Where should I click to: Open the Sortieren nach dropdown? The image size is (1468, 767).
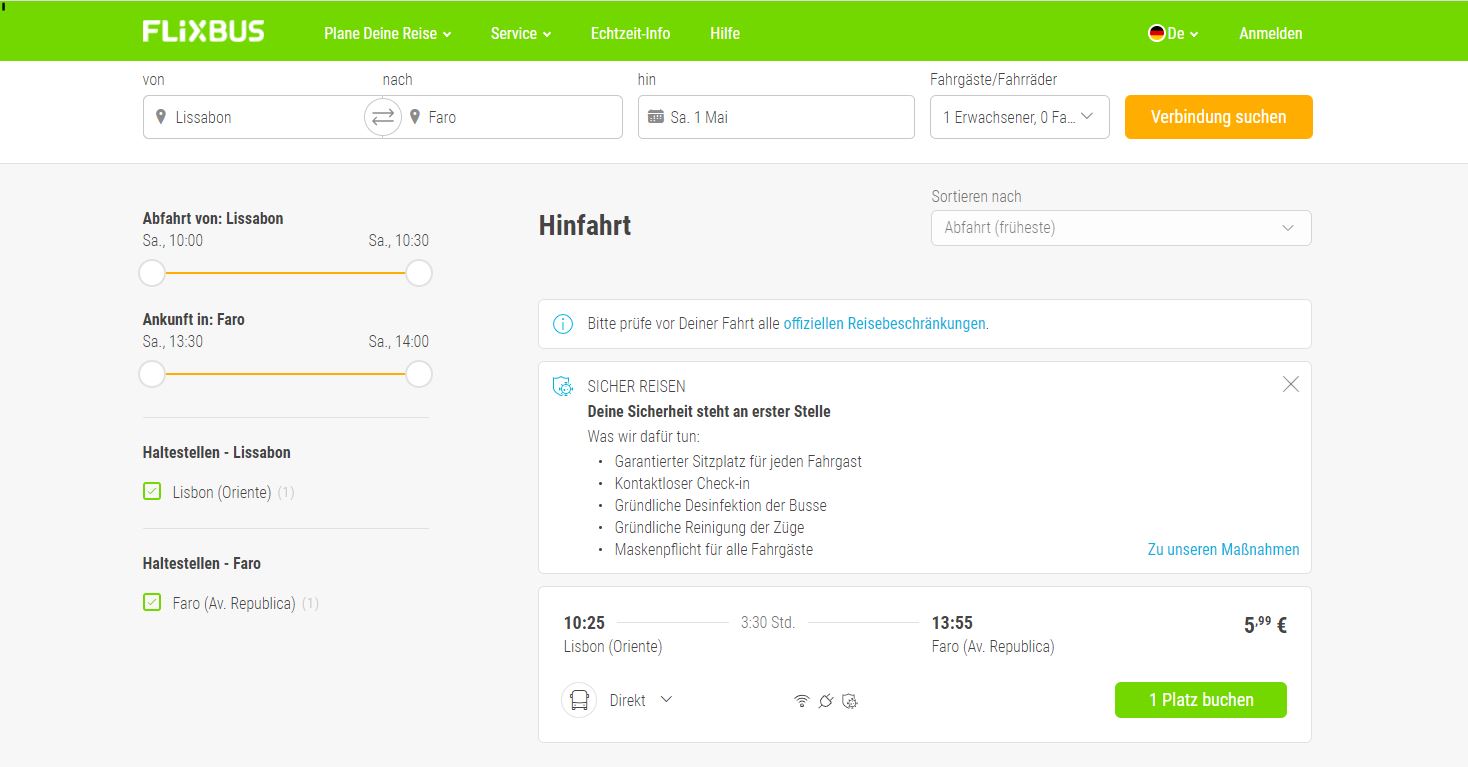(1121, 228)
